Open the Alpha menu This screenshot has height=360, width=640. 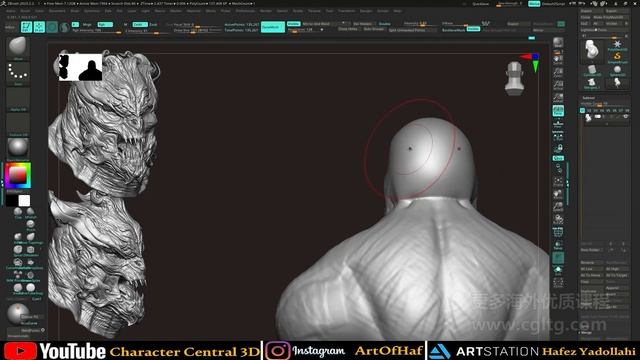point(11,11)
